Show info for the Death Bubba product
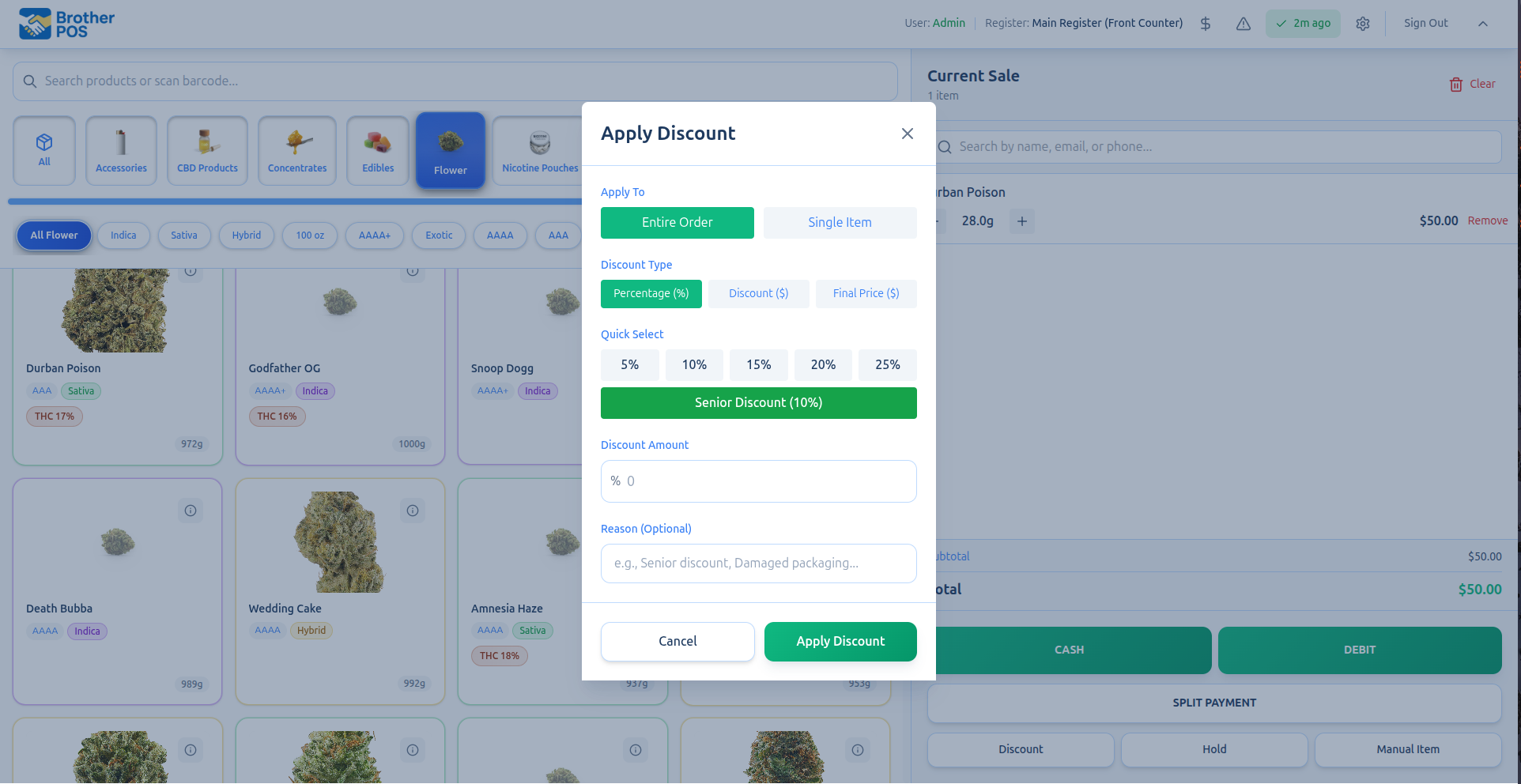This screenshot has height=784, width=1521. point(191,511)
